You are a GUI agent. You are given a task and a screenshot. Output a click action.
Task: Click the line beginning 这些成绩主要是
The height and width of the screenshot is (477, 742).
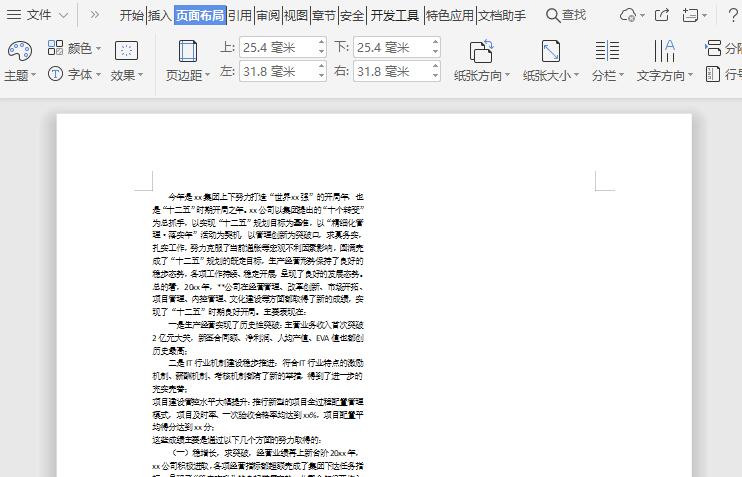[x=237, y=440]
